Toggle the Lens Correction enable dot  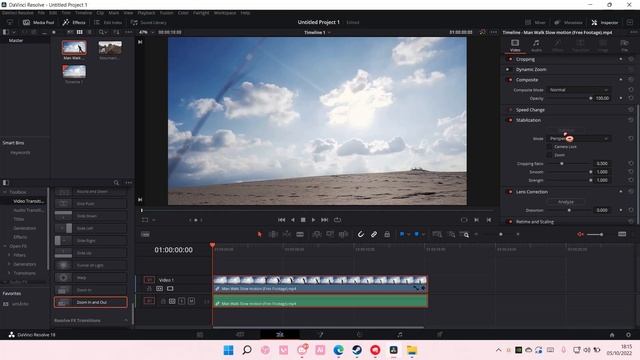click(x=510, y=191)
